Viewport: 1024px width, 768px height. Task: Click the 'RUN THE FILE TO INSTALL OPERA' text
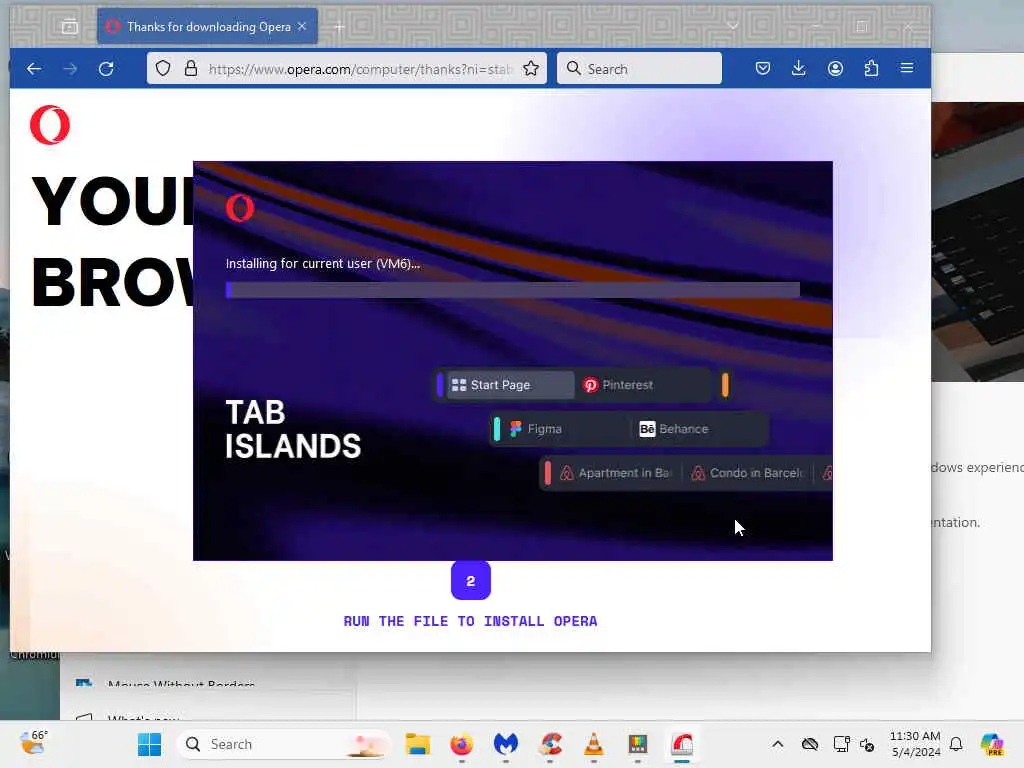coord(470,621)
